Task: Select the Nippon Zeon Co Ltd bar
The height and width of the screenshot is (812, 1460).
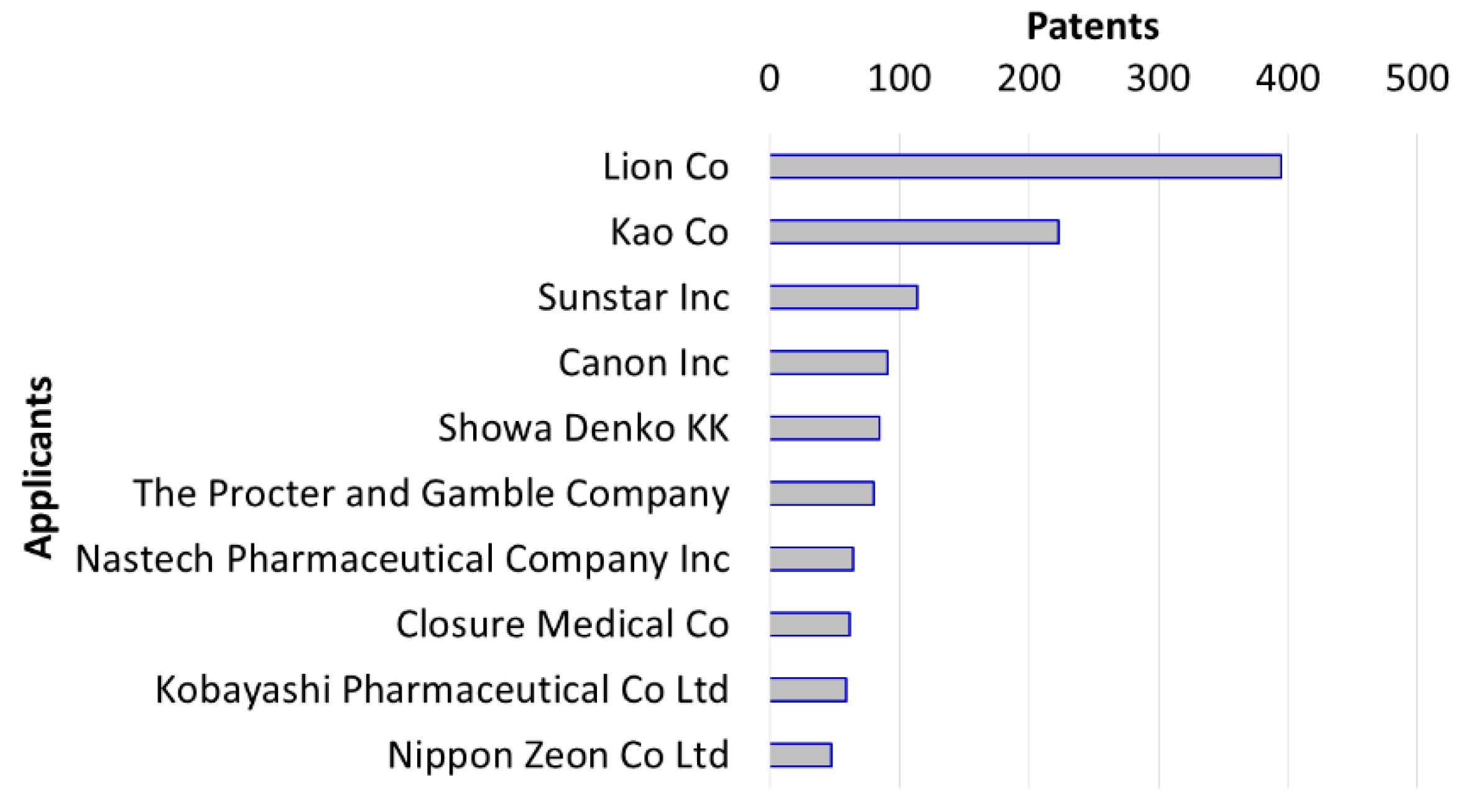Action: (x=800, y=755)
